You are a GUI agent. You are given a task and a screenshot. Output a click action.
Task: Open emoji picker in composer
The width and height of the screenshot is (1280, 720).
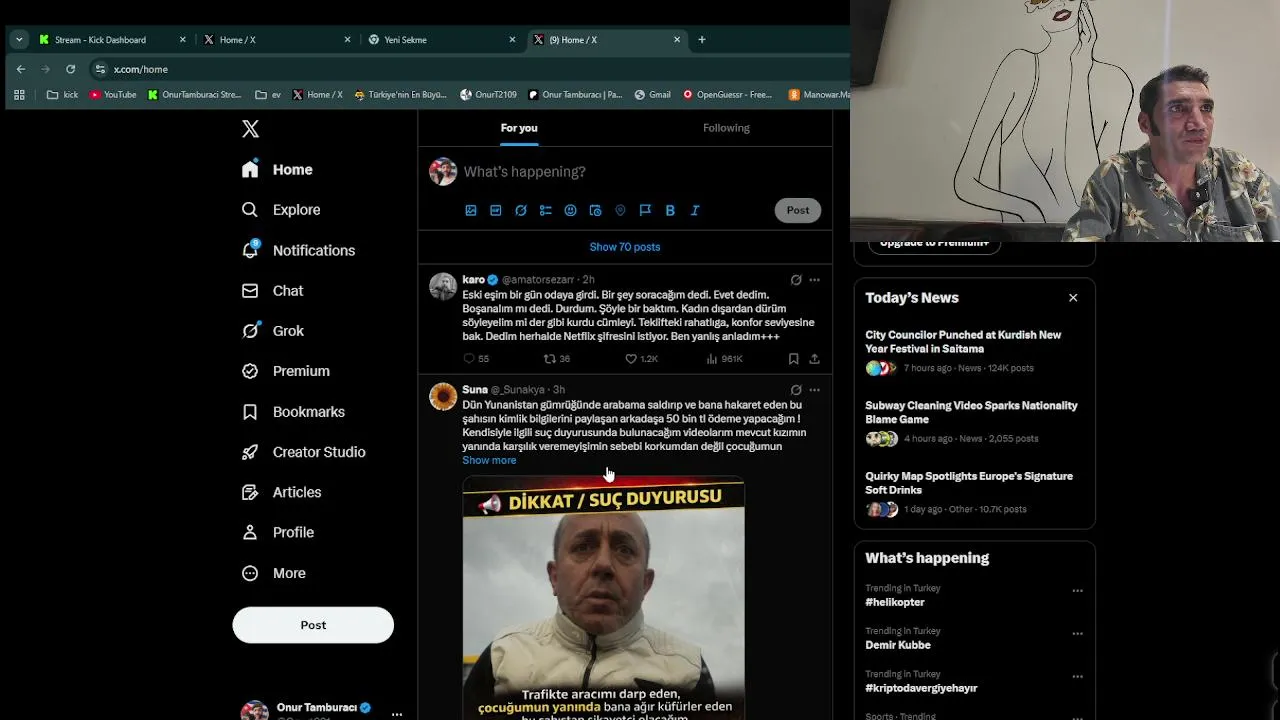tap(570, 210)
